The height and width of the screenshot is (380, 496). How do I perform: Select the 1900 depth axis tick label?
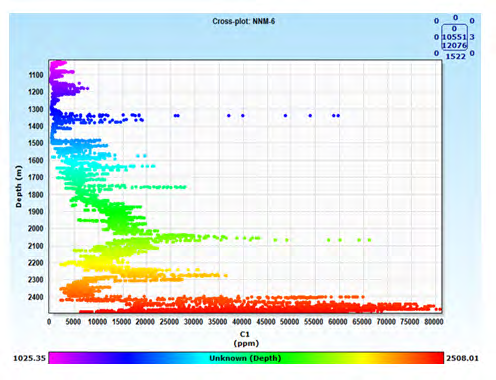tap(36, 212)
